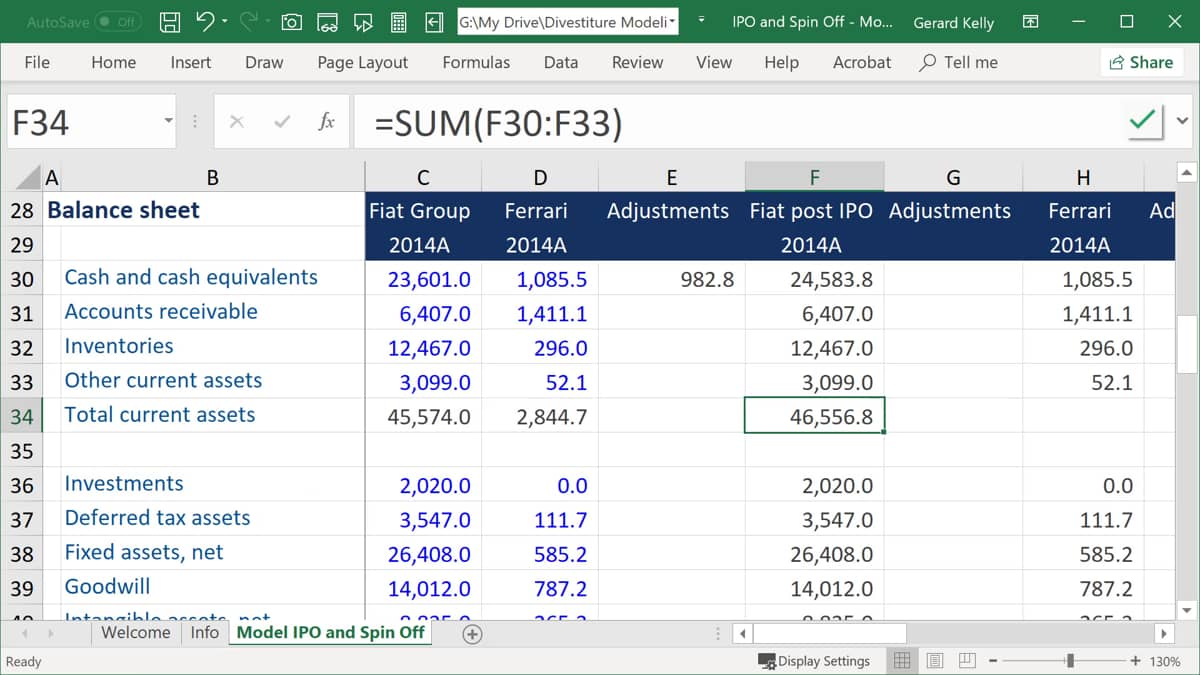Open the Home ribbon tab
Screen dimensions: 1200x675
coord(113,62)
